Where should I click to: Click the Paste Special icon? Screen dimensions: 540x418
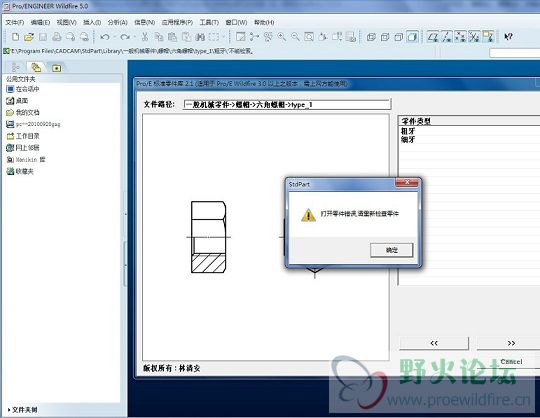186,36
